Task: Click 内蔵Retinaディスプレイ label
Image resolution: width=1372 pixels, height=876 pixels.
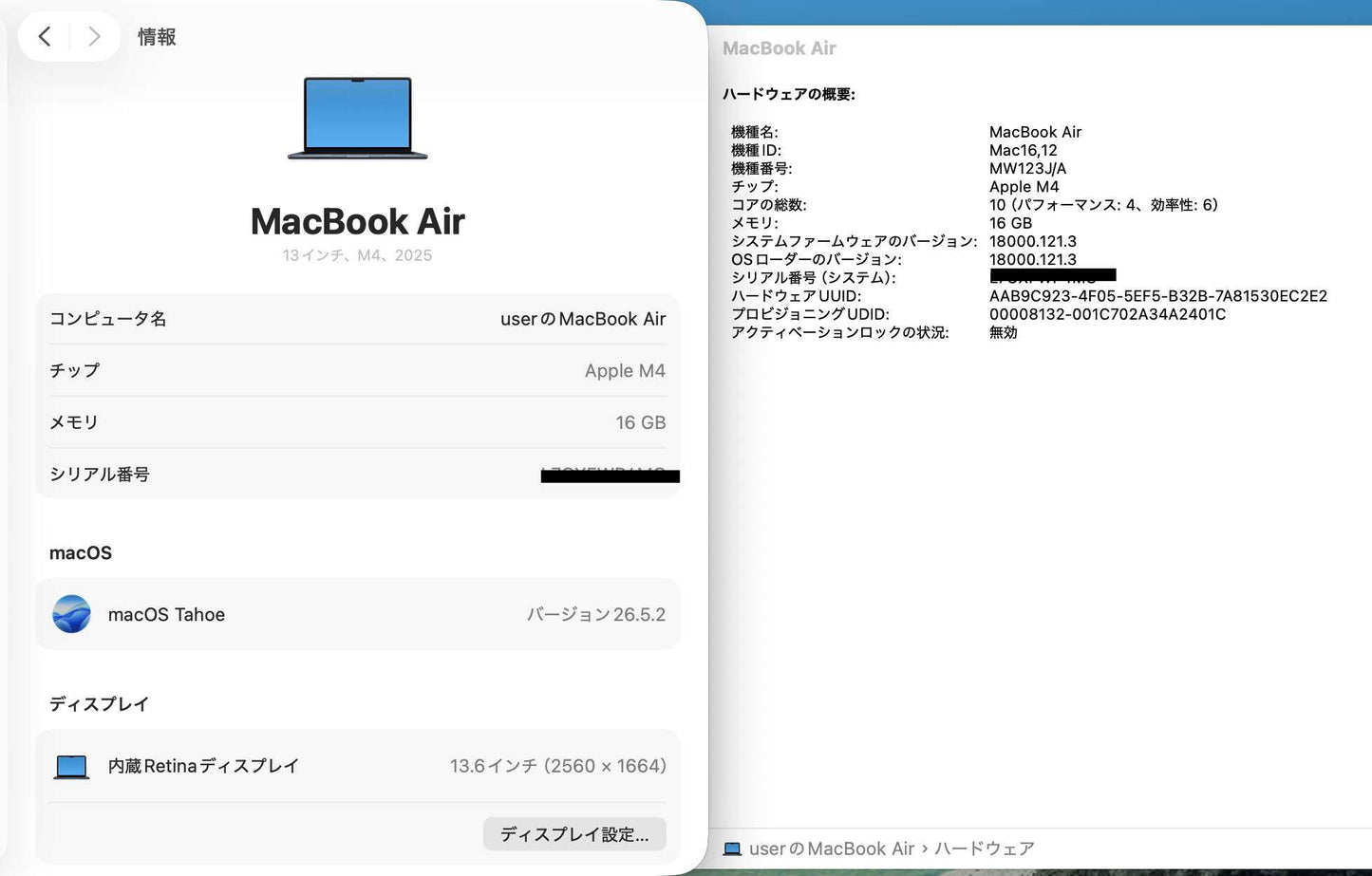Action: [203, 766]
